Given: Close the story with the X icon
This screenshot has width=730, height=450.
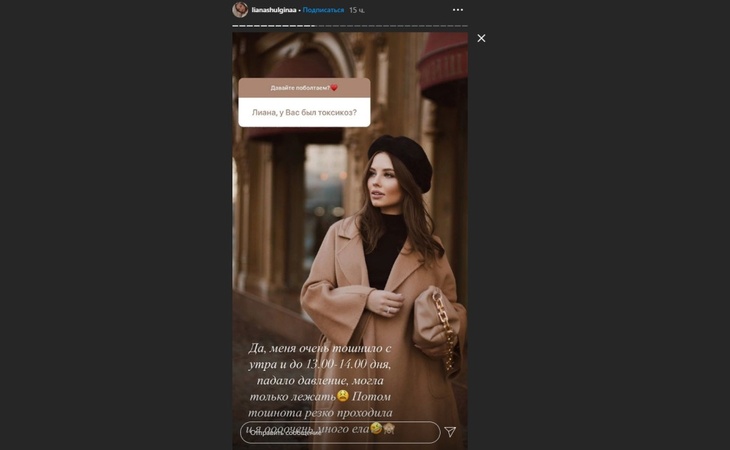Looking at the screenshot, I should point(481,38).
